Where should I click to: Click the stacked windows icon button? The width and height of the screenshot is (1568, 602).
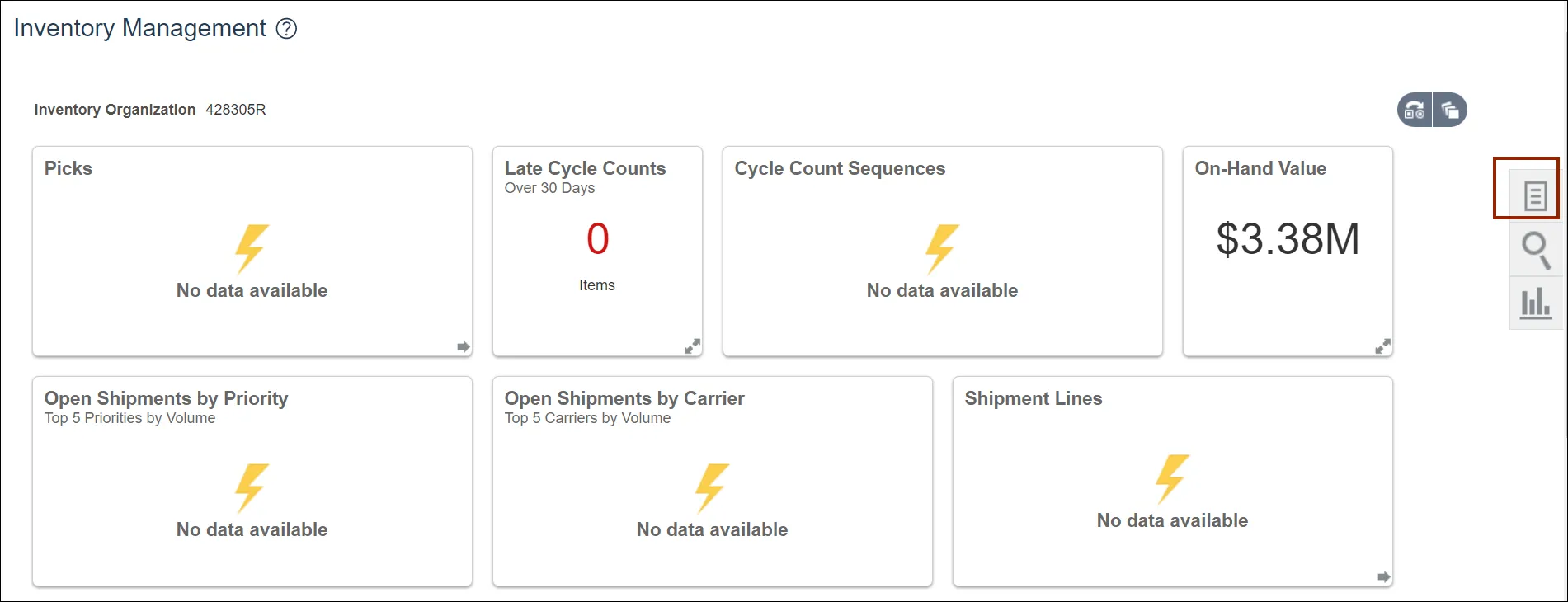1450,110
